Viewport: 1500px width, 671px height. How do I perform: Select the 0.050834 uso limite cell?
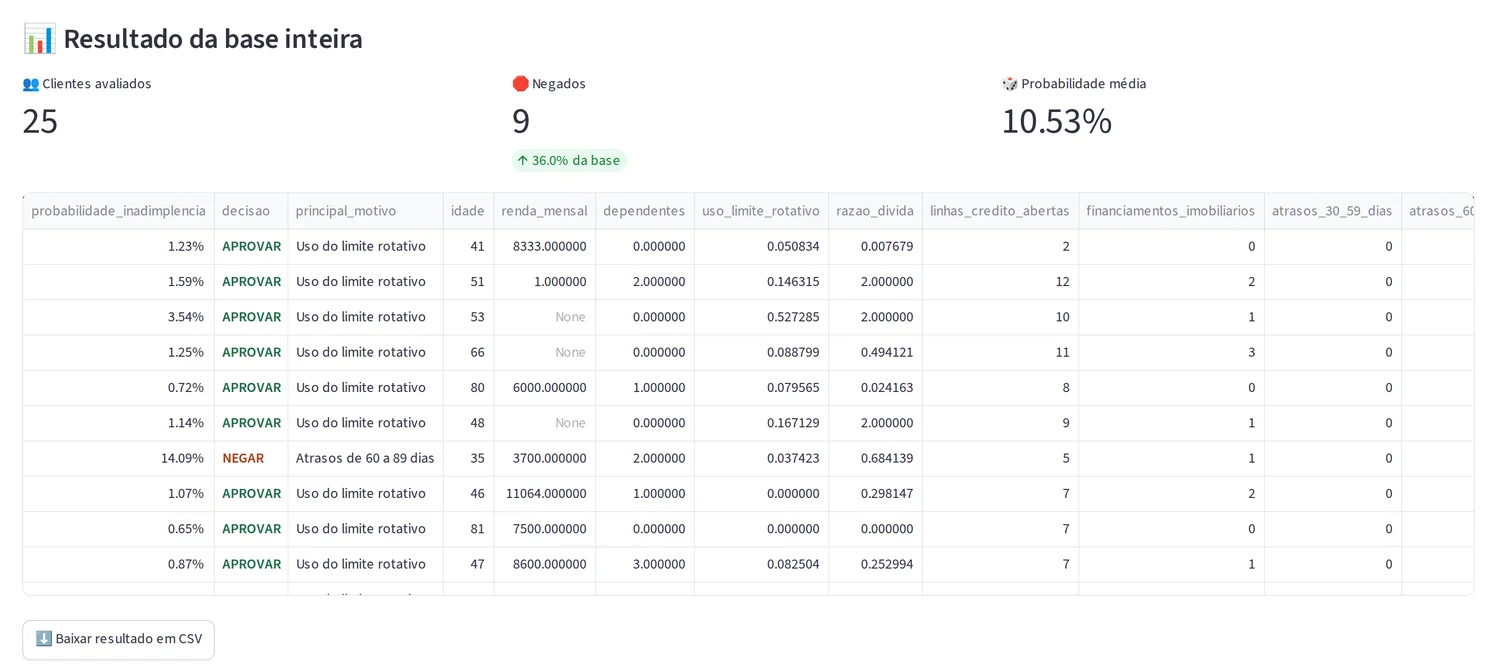(x=761, y=246)
